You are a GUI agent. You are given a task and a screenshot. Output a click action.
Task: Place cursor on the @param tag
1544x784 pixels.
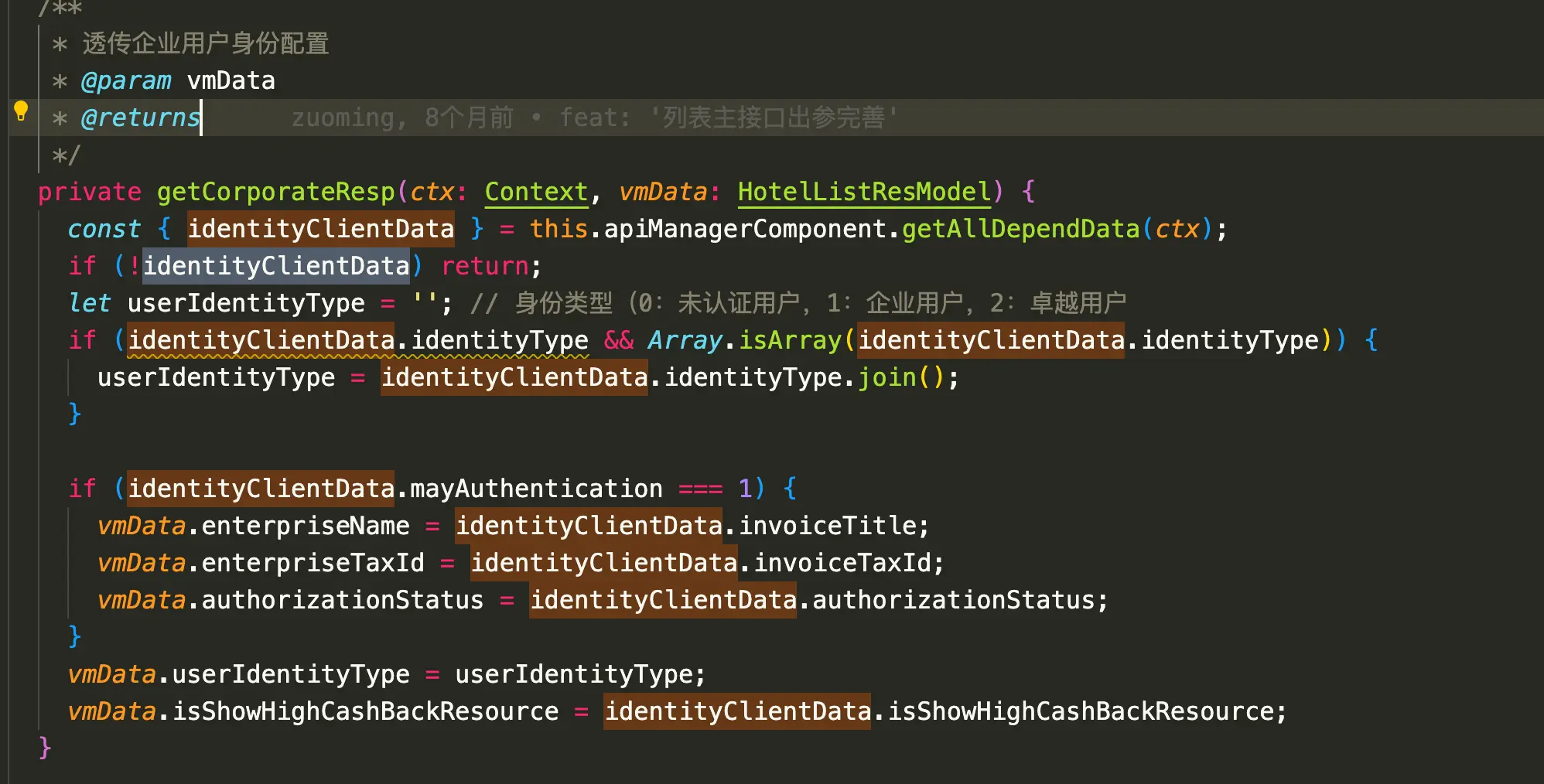126,80
